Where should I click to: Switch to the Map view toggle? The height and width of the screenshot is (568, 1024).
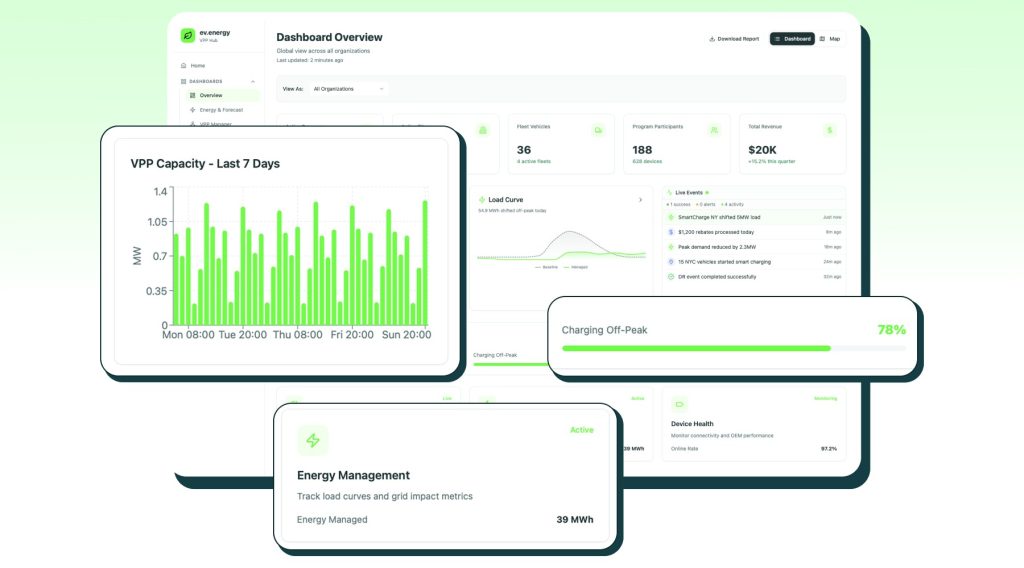coord(830,39)
